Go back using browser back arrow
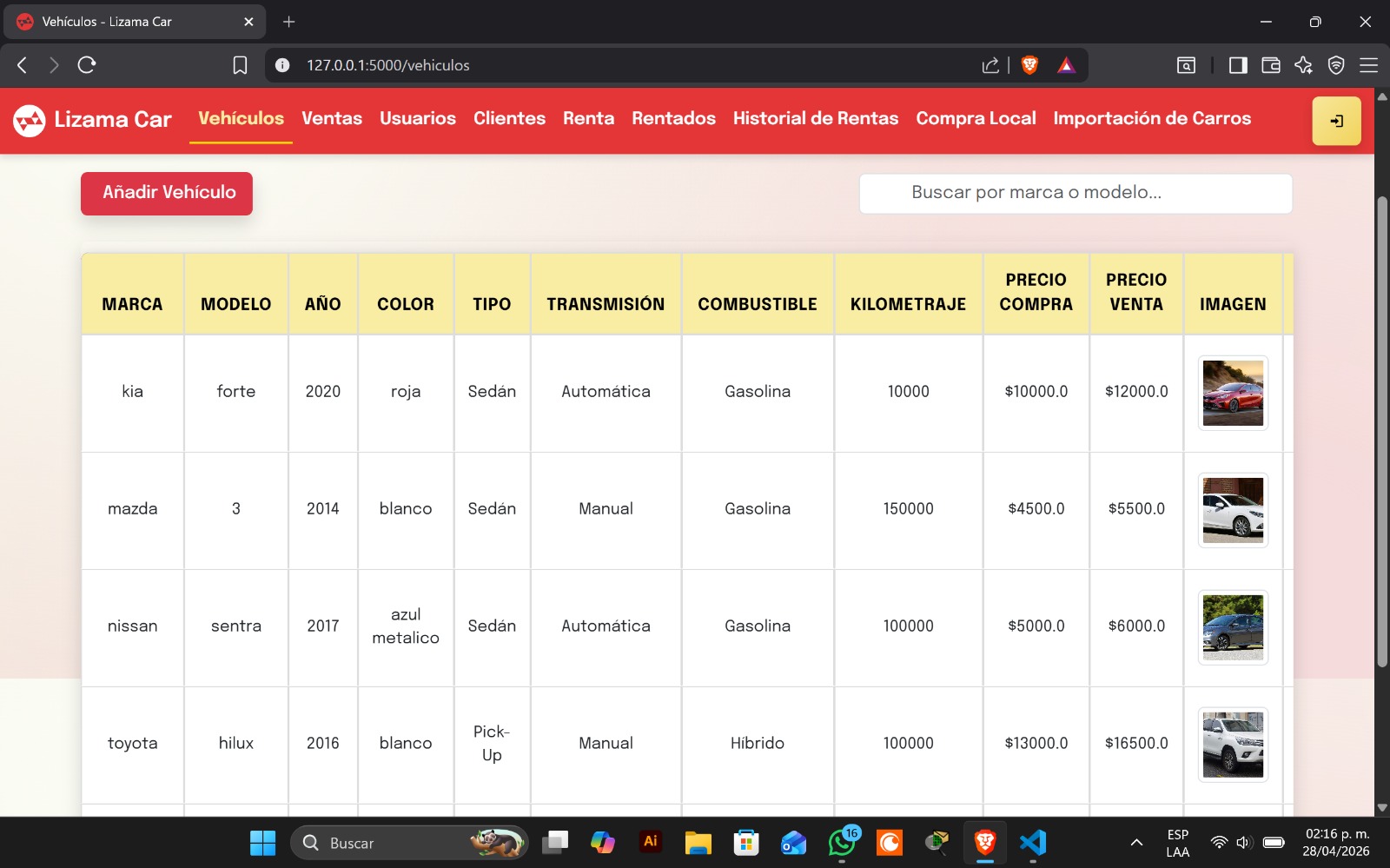 pos(23,65)
